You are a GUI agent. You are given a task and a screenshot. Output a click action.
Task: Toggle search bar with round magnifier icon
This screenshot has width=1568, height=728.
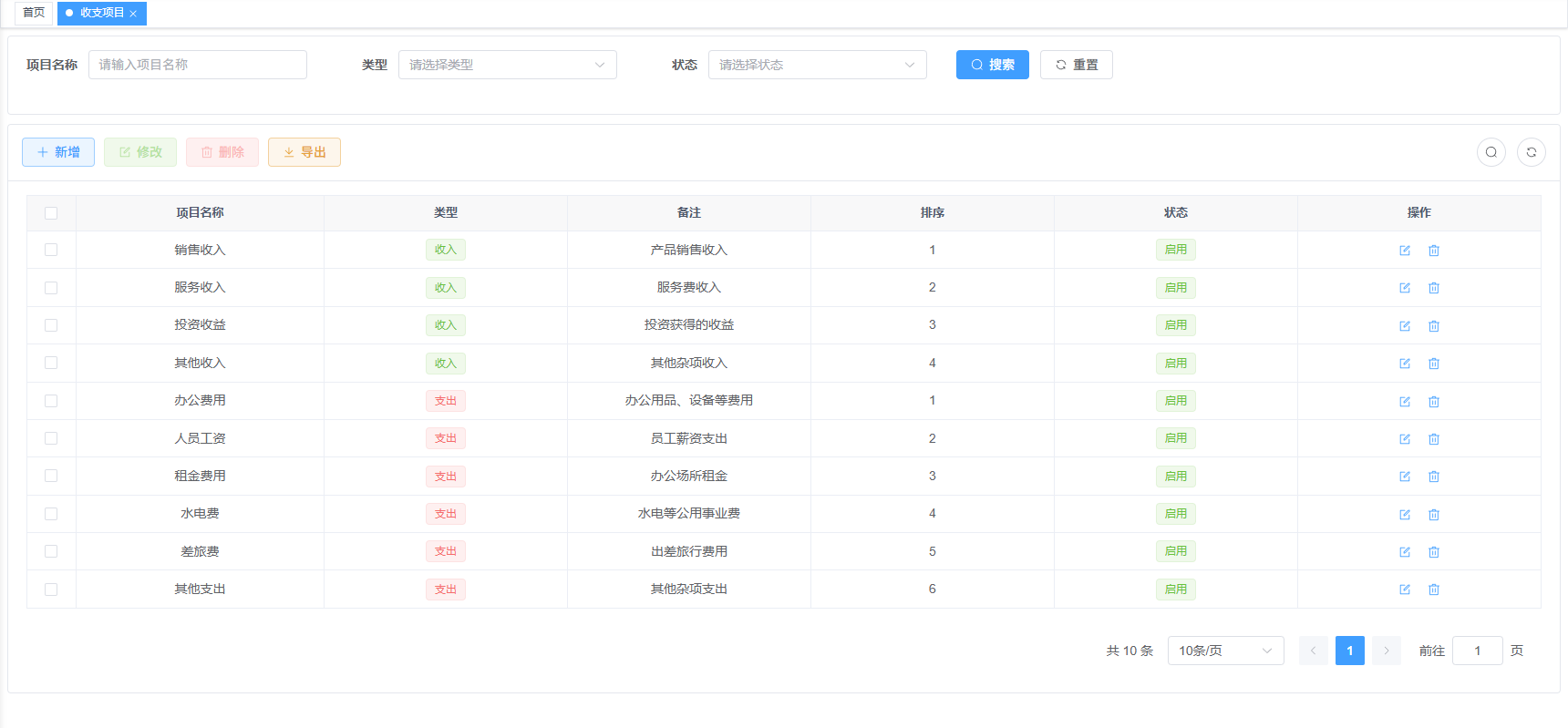click(1491, 152)
